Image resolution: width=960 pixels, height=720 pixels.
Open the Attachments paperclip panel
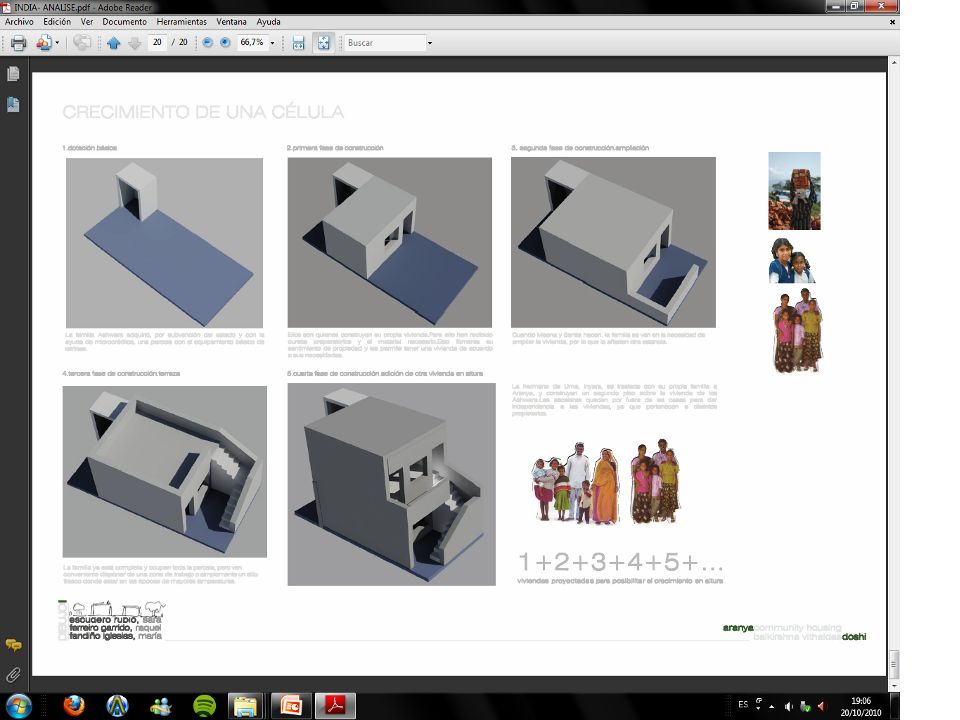(x=13, y=675)
